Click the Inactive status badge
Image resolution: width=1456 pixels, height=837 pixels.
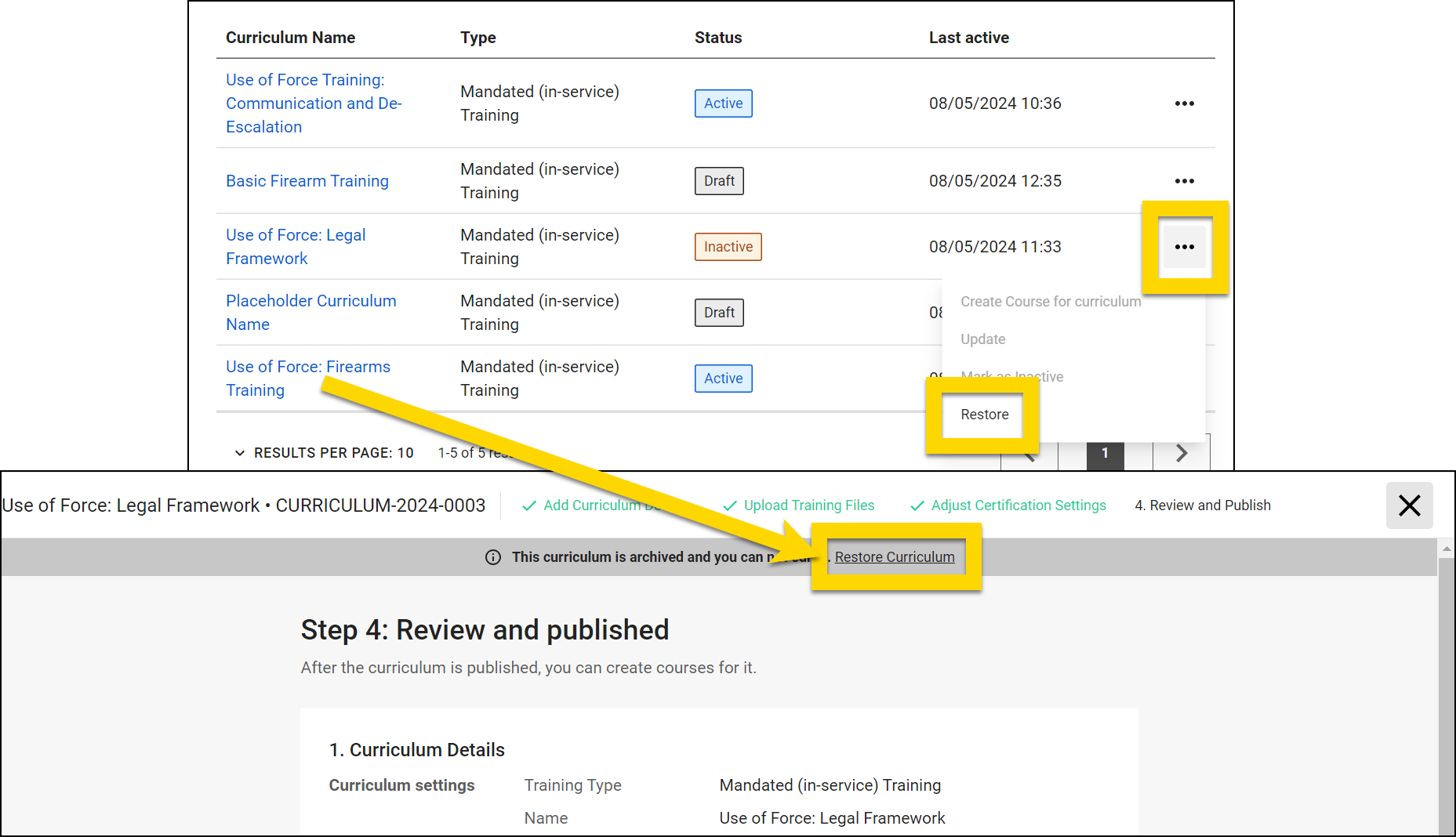(728, 246)
